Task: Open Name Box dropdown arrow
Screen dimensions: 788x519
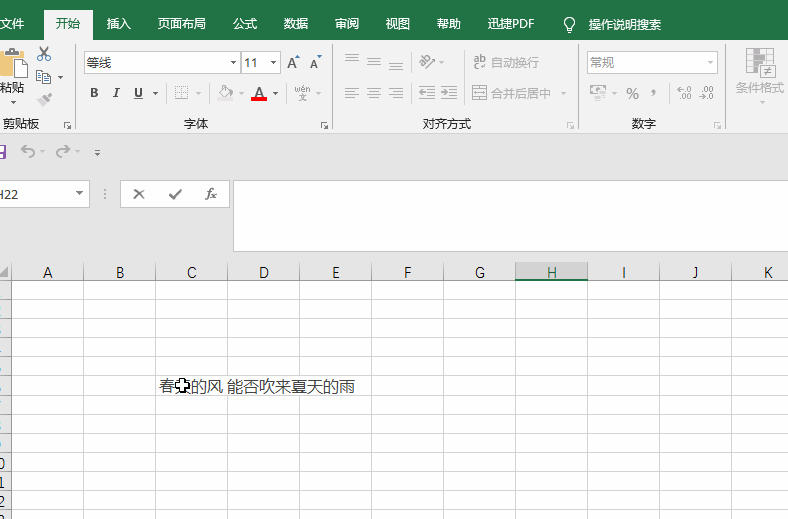Action: tap(79, 193)
